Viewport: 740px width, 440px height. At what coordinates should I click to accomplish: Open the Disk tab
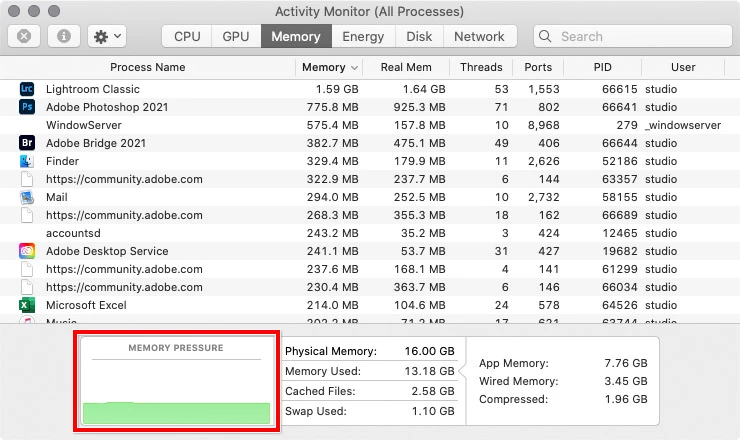click(419, 36)
